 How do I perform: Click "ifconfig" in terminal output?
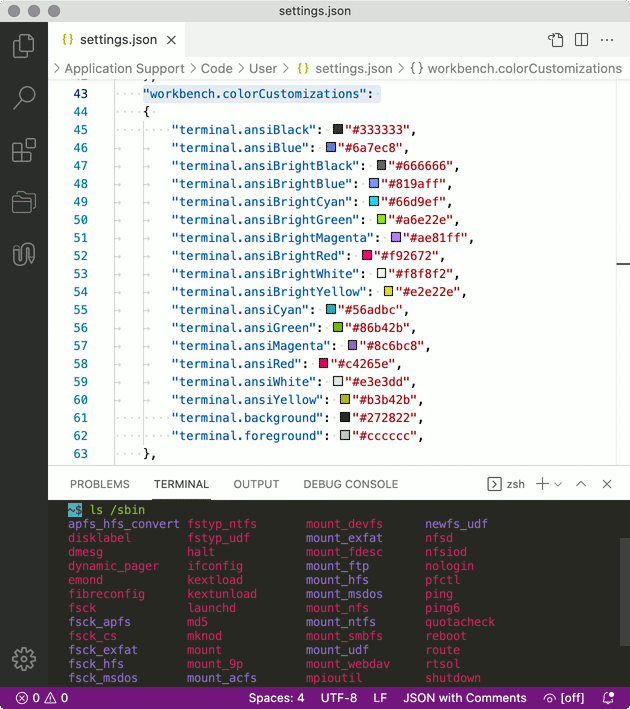coord(215,566)
